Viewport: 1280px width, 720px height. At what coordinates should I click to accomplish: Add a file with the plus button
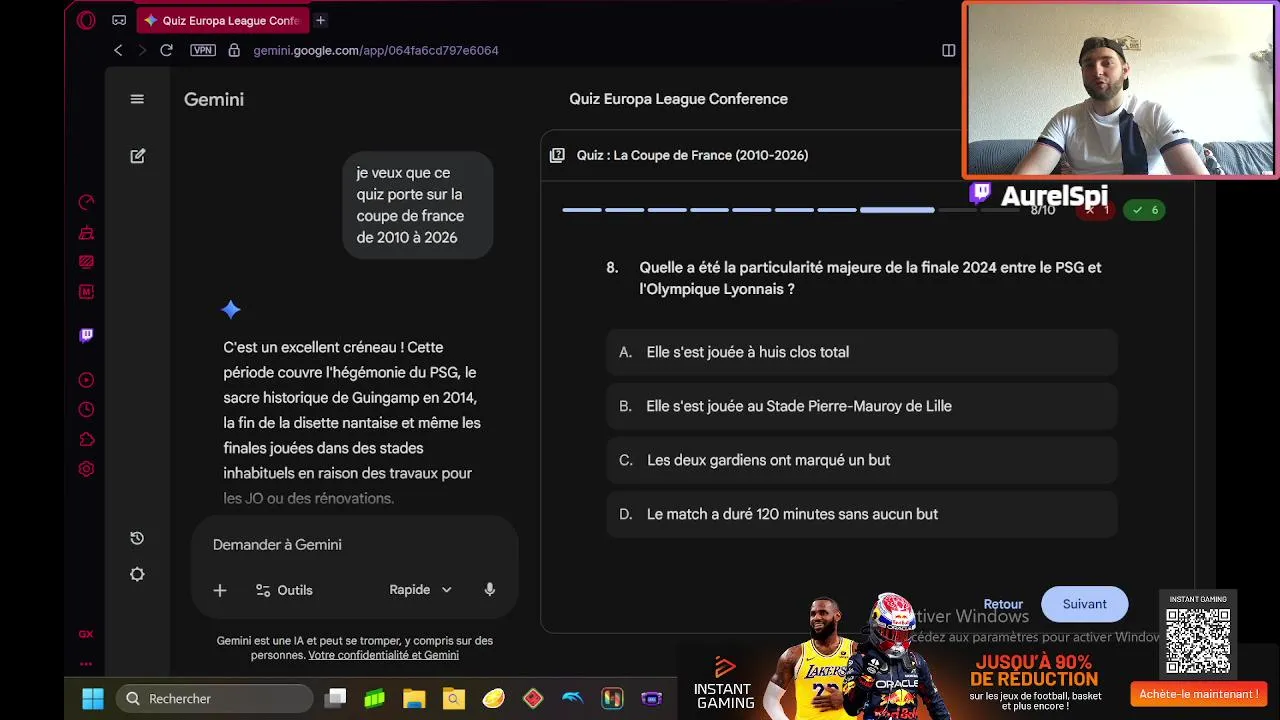click(220, 590)
